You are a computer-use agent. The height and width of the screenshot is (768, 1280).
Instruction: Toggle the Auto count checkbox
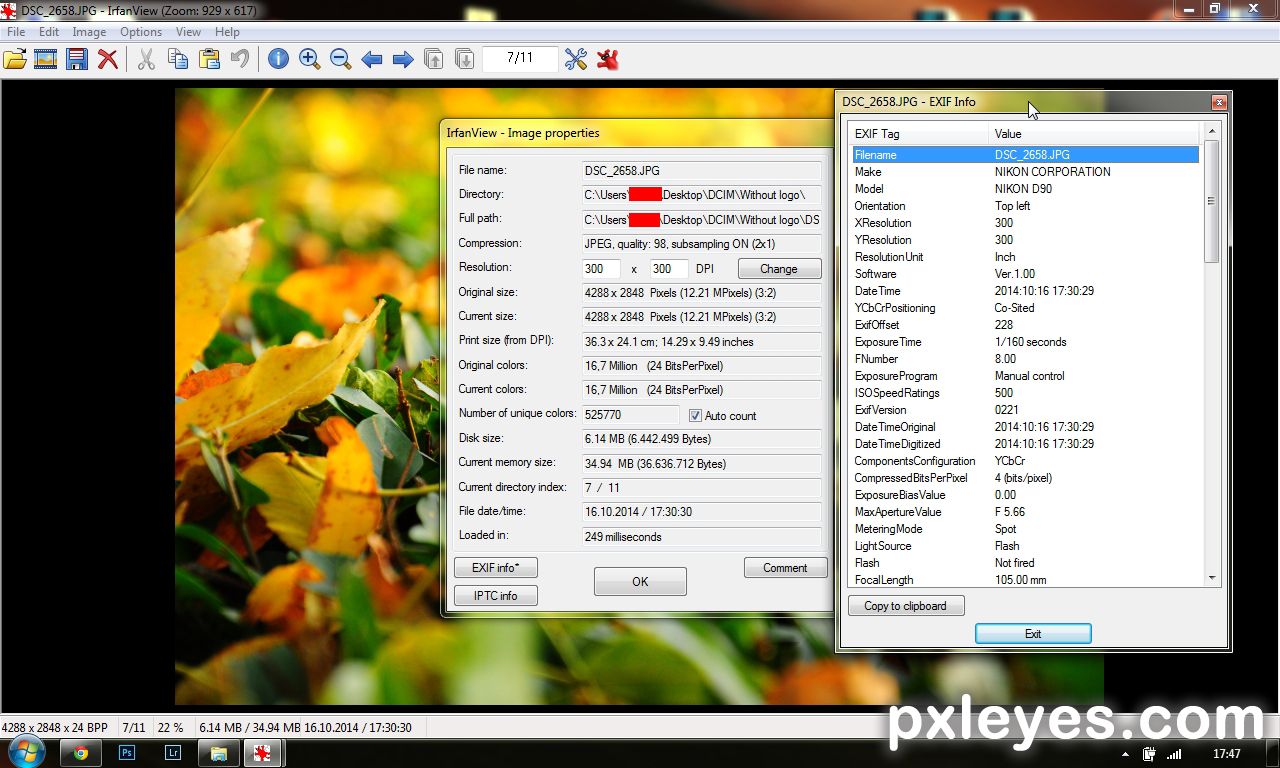tap(696, 415)
